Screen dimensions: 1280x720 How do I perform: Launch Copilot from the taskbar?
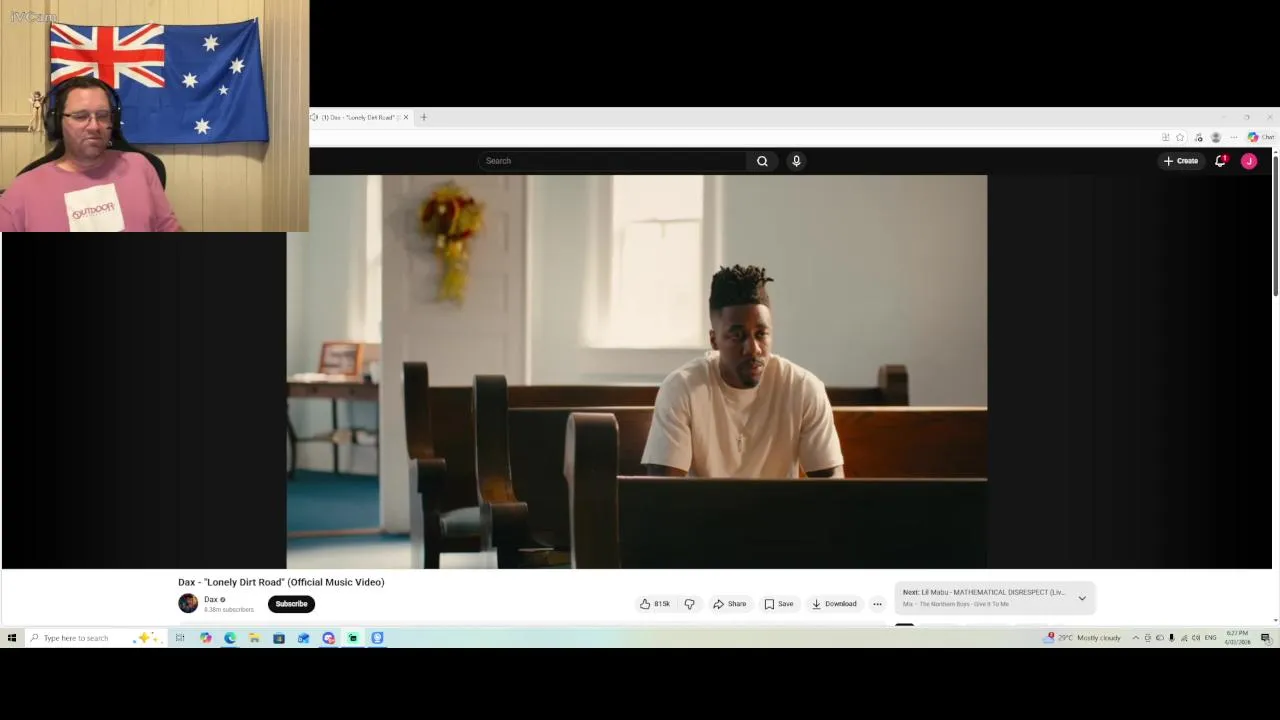tap(205, 638)
